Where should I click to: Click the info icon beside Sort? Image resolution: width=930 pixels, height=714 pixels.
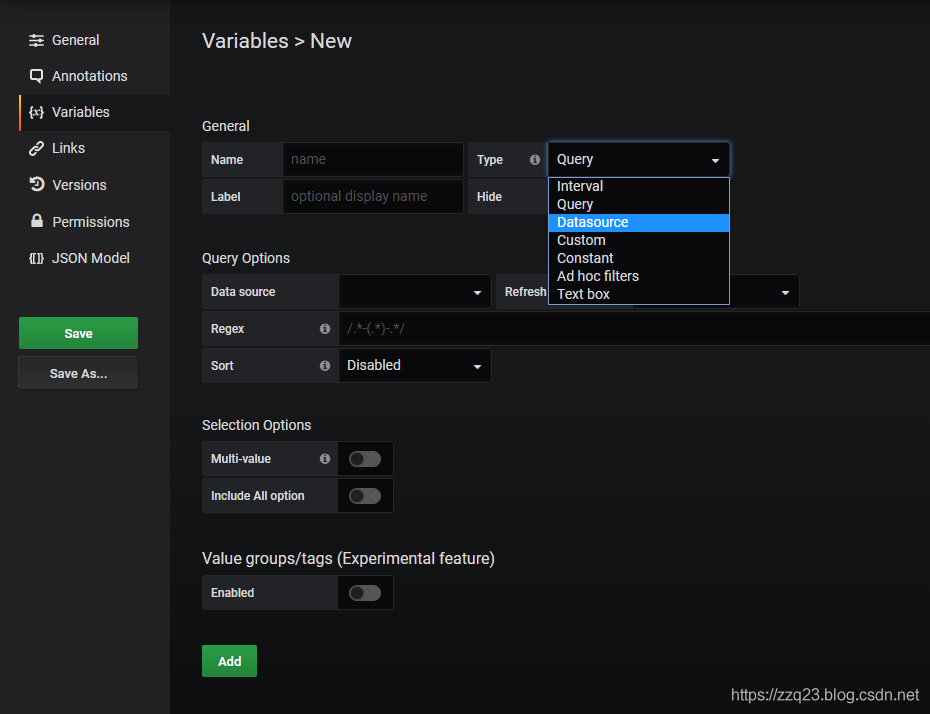[324, 365]
